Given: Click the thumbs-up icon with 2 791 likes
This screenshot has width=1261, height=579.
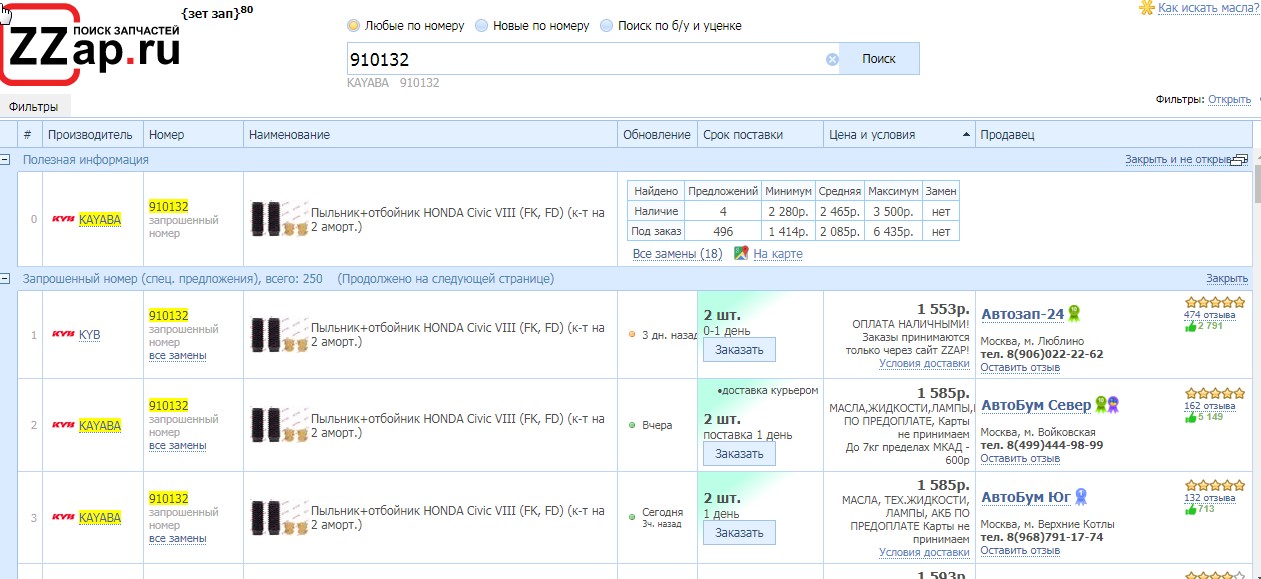Looking at the screenshot, I should 1190,326.
